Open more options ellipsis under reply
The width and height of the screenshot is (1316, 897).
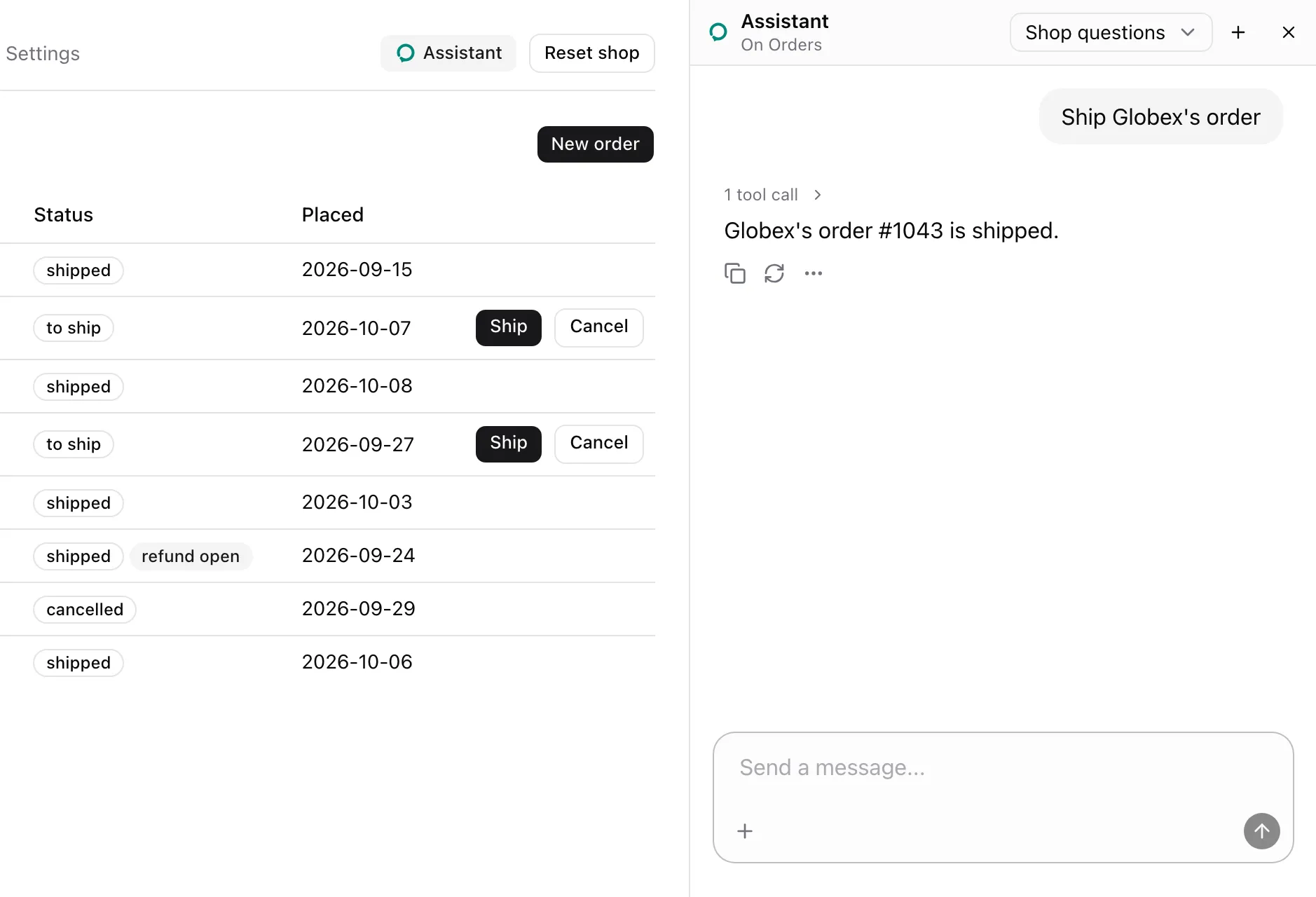point(813,273)
